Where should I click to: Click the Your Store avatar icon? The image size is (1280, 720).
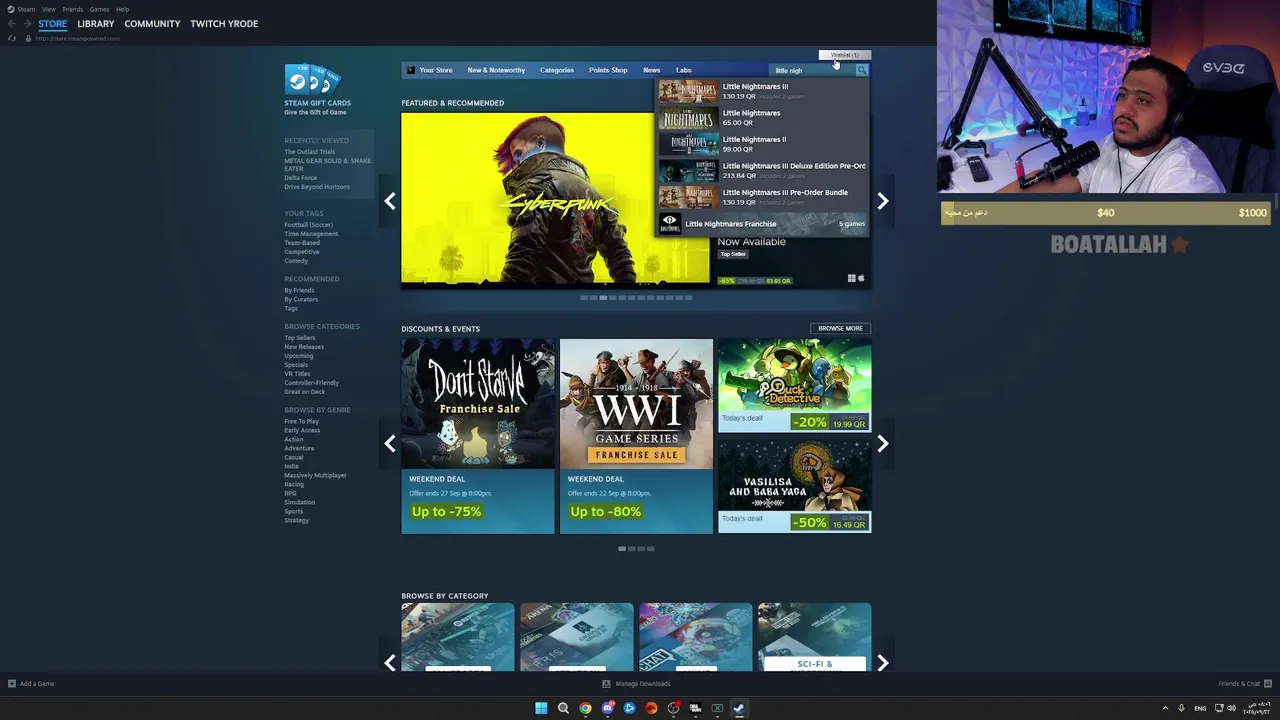tap(410, 70)
